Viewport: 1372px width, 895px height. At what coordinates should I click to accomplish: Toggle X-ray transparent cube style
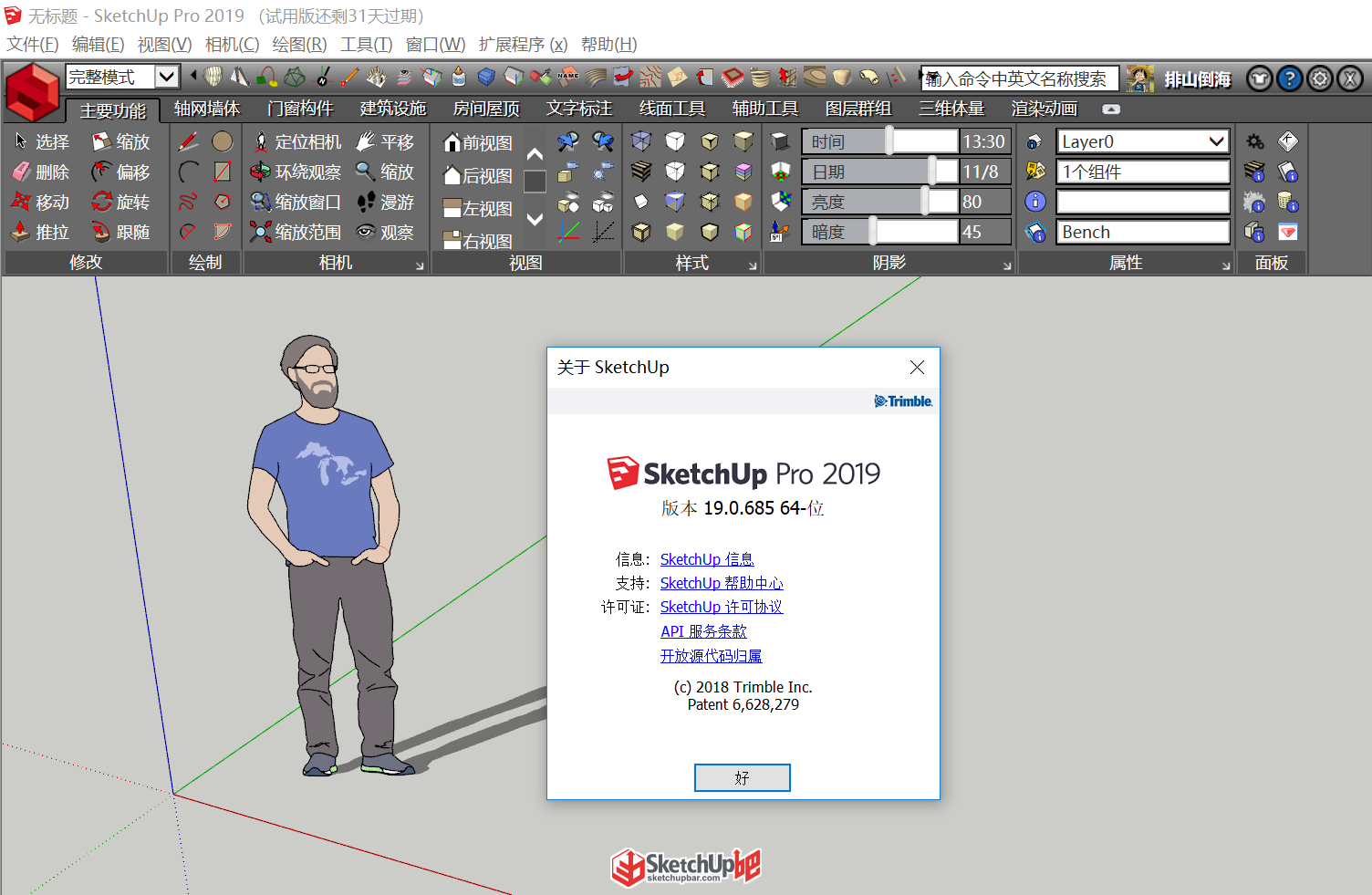click(x=641, y=141)
